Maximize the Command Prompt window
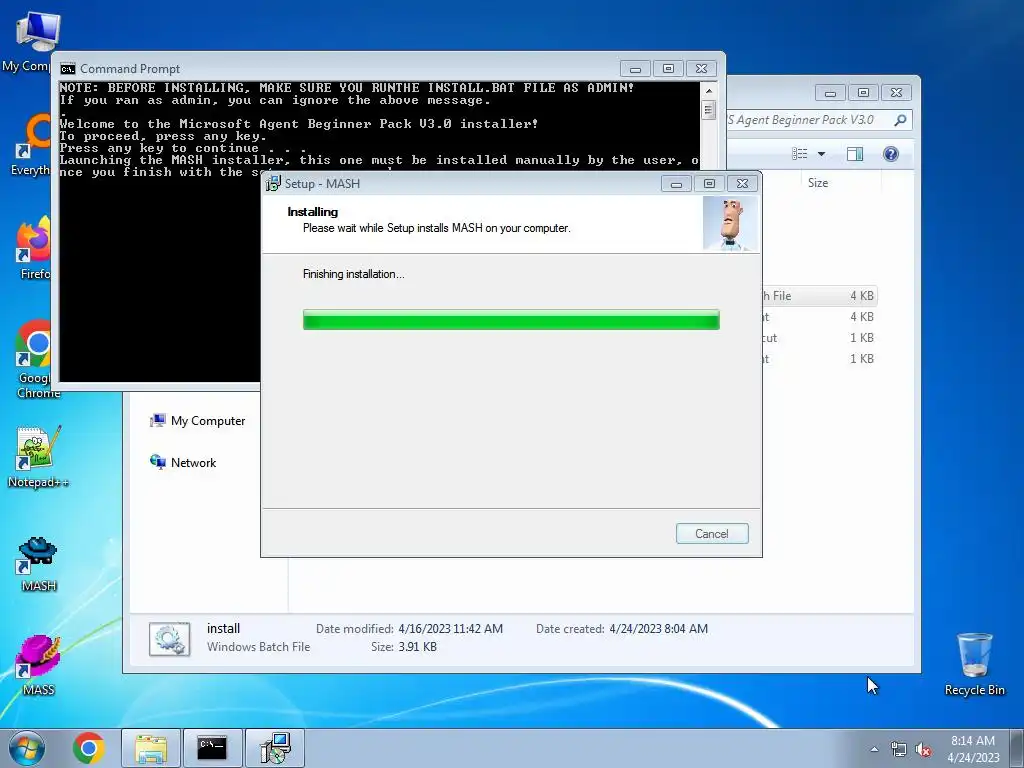The image size is (1024, 768). coord(668,69)
